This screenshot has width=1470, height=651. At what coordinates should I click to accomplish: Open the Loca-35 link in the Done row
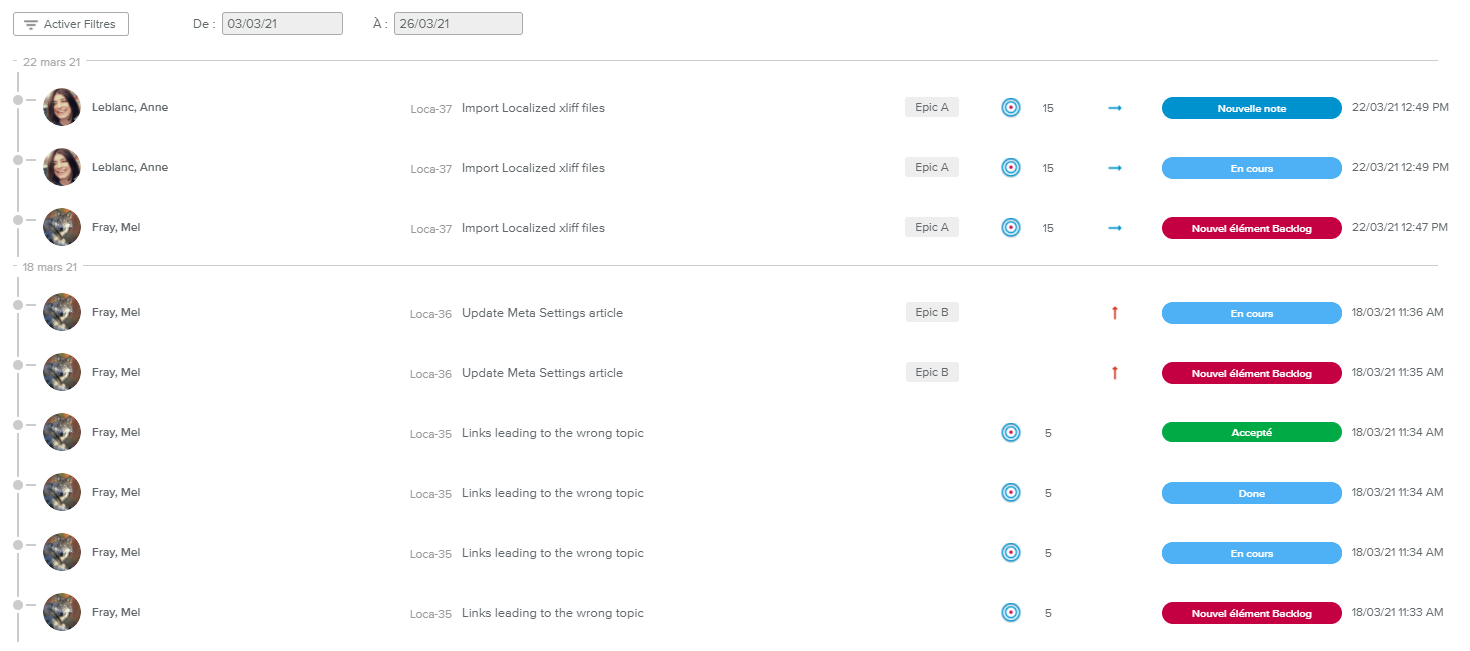point(431,494)
